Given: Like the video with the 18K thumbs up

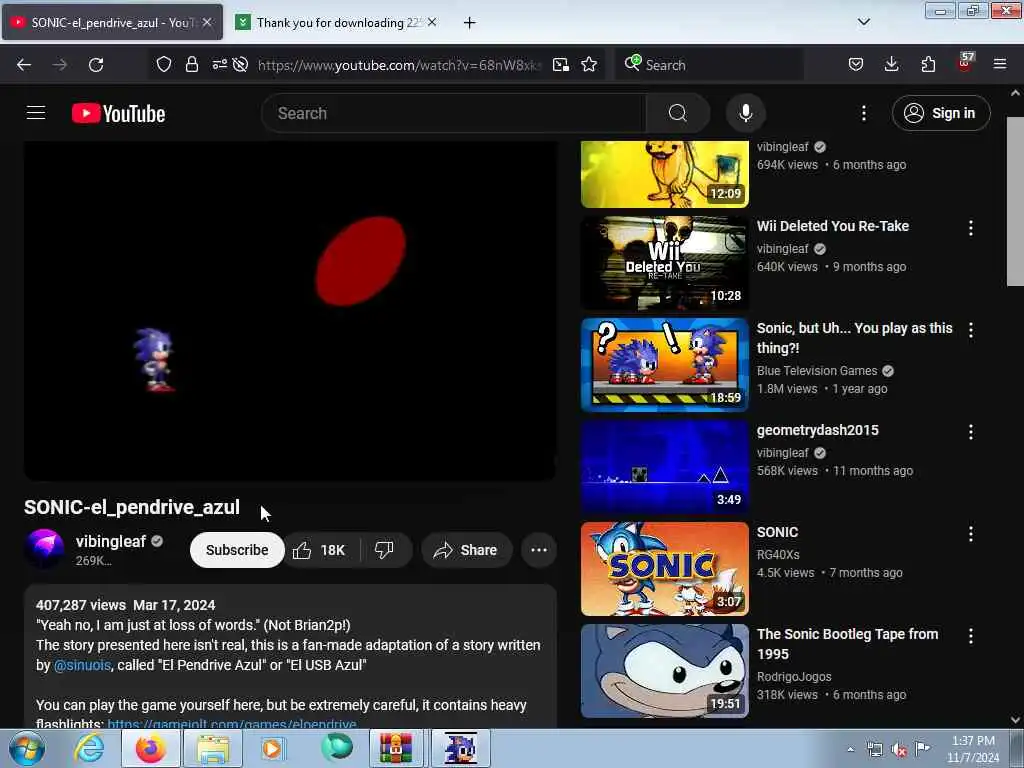Looking at the screenshot, I should click(x=320, y=550).
